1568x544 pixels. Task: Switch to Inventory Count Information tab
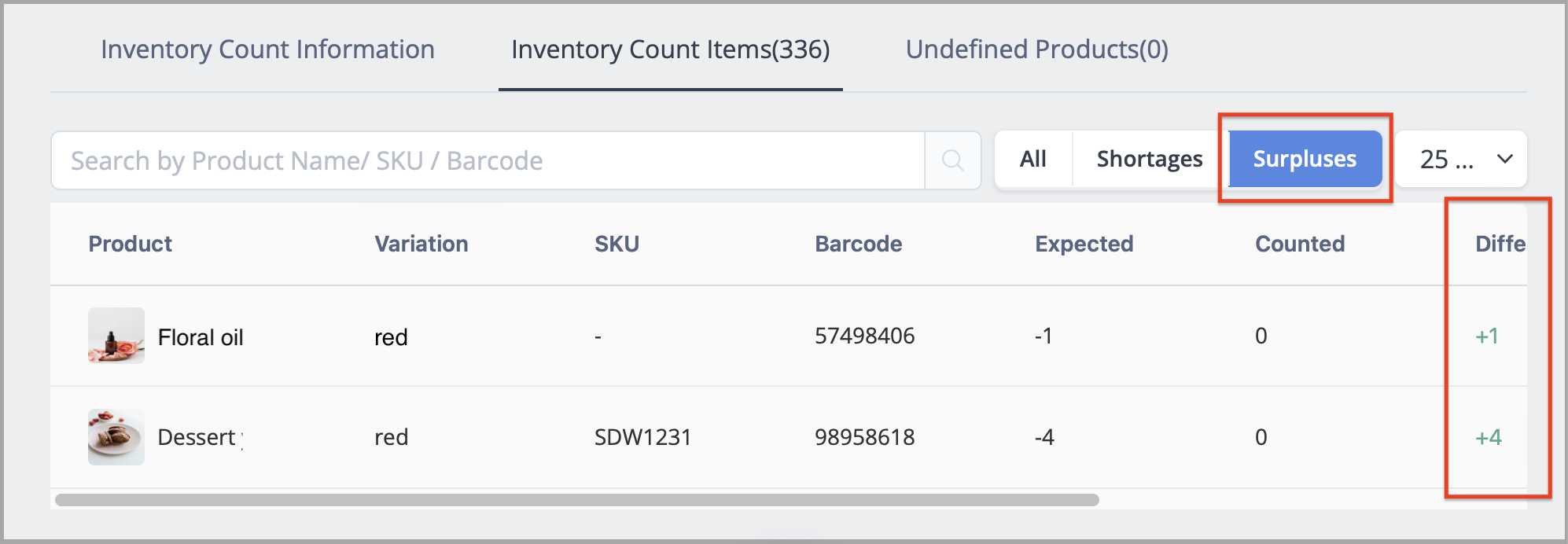click(267, 50)
